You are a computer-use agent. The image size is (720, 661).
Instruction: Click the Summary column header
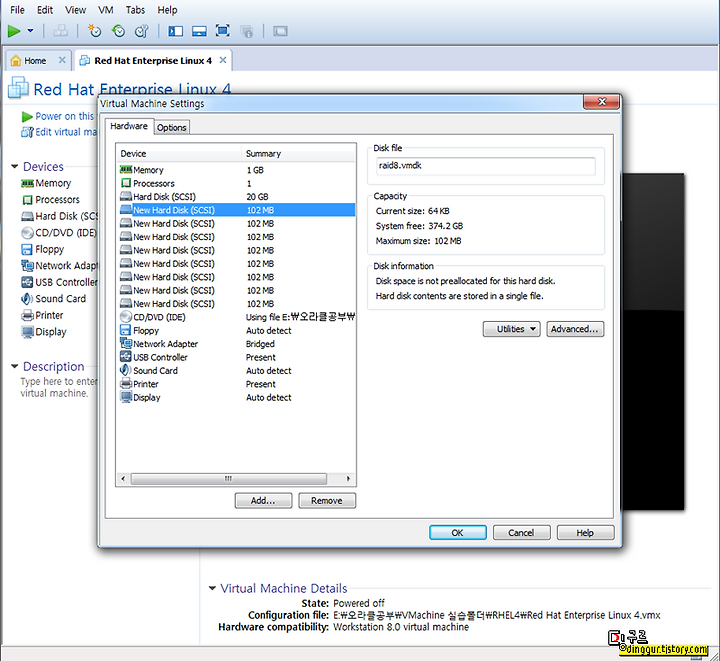tap(298, 154)
